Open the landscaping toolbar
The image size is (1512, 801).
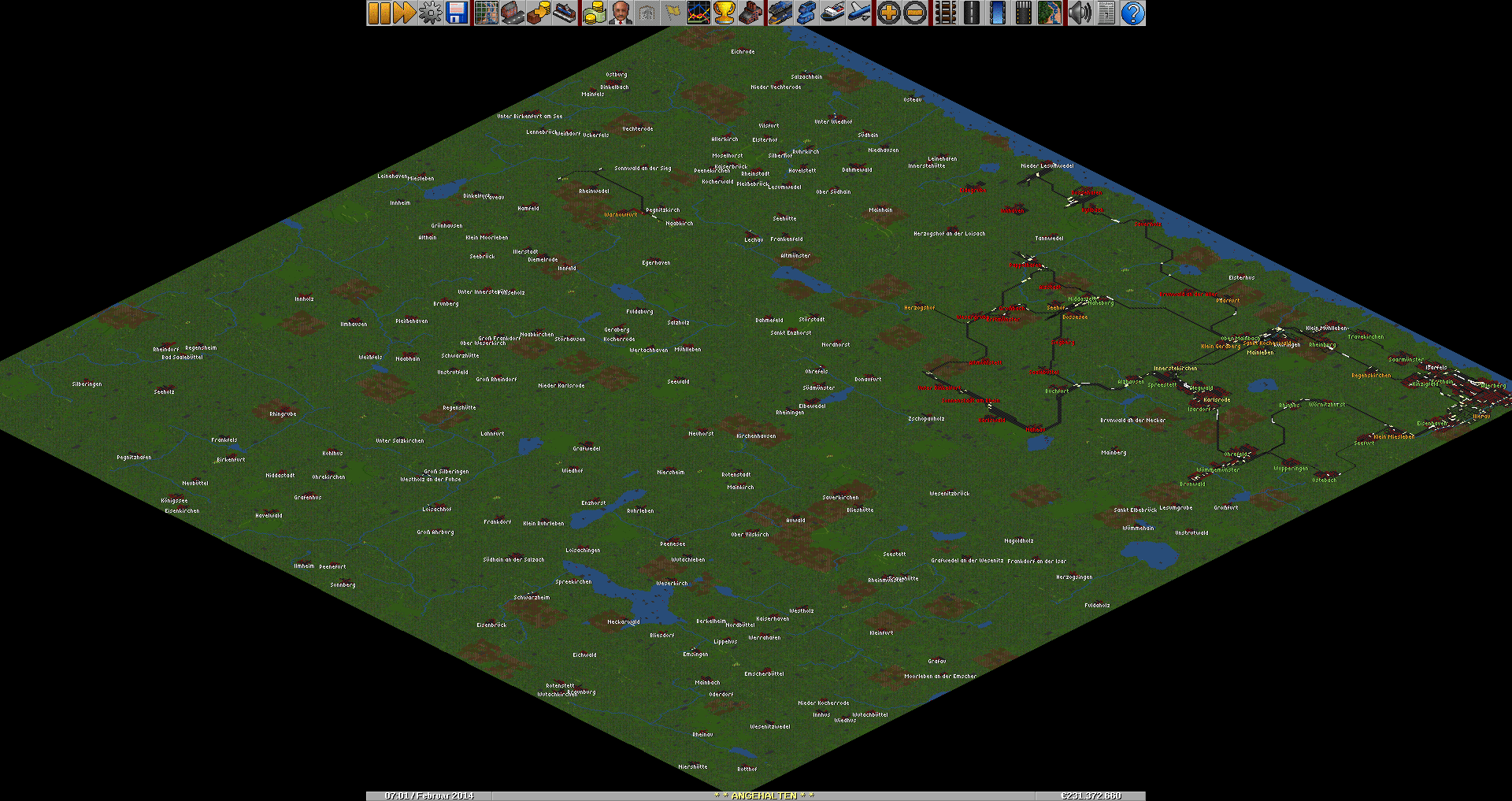tap(1049, 13)
